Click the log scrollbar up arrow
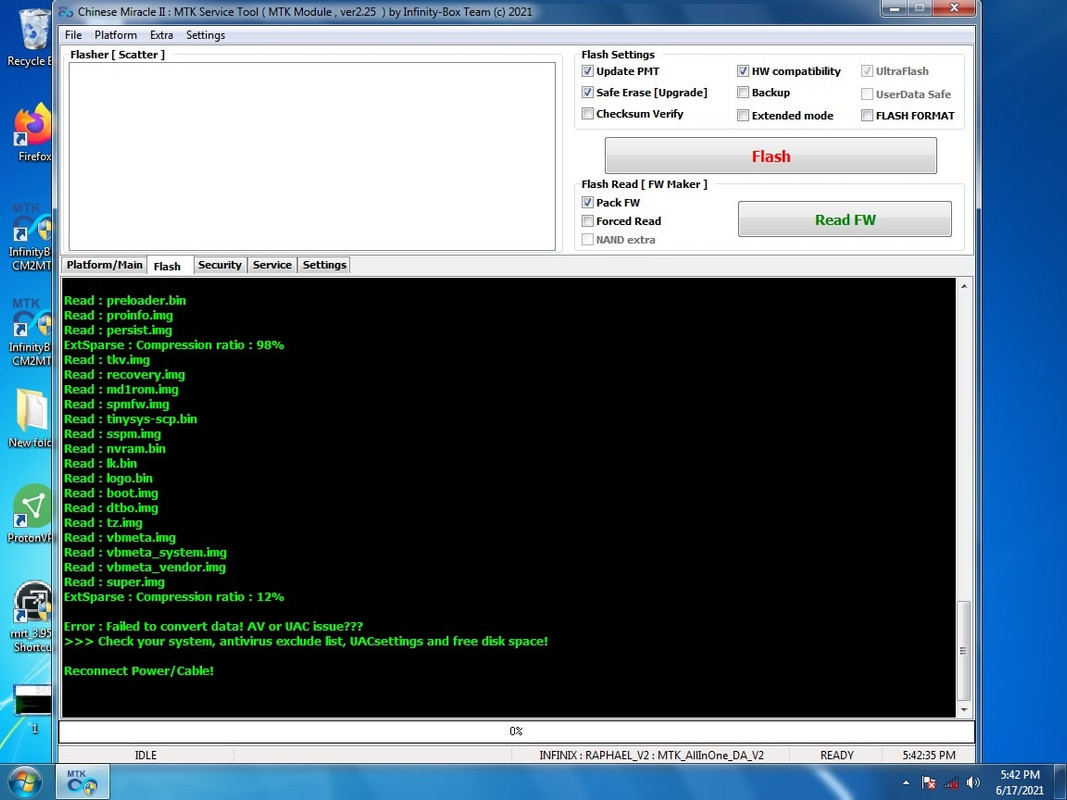The image size is (1067, 800). click(964, 286)
